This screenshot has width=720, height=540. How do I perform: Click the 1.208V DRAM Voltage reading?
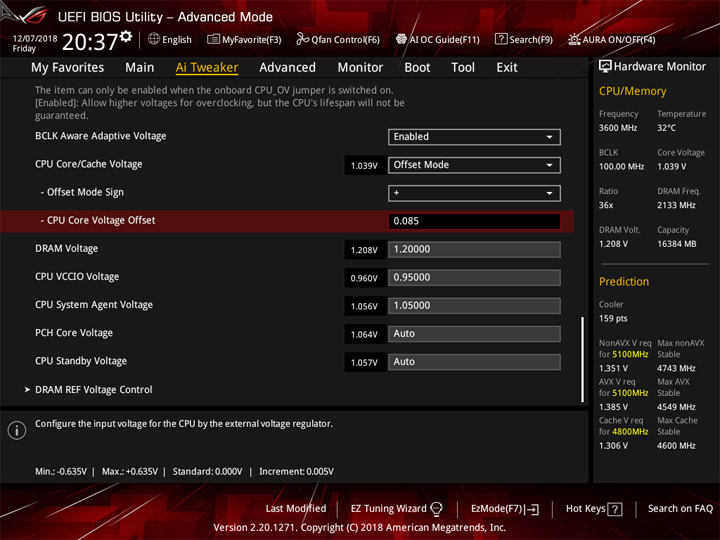pos(364,250)
